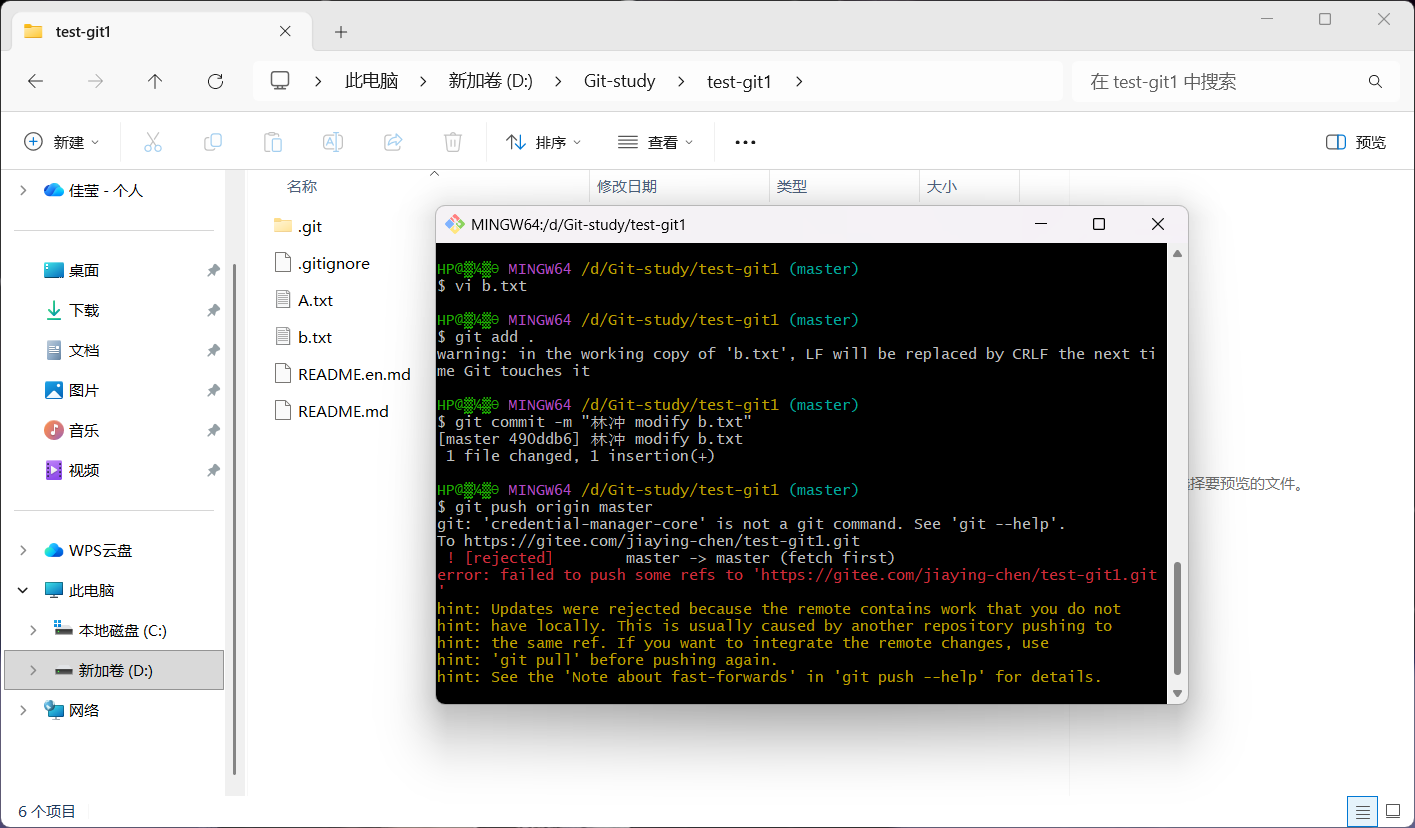Close the MINGW64 terminal window
Viewport: 1415px width, 828px height.
pos(1158,224)
